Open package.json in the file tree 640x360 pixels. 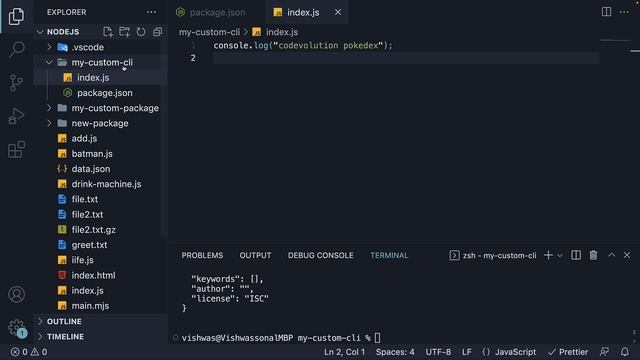pyautogui.click(x=100, y=93)
